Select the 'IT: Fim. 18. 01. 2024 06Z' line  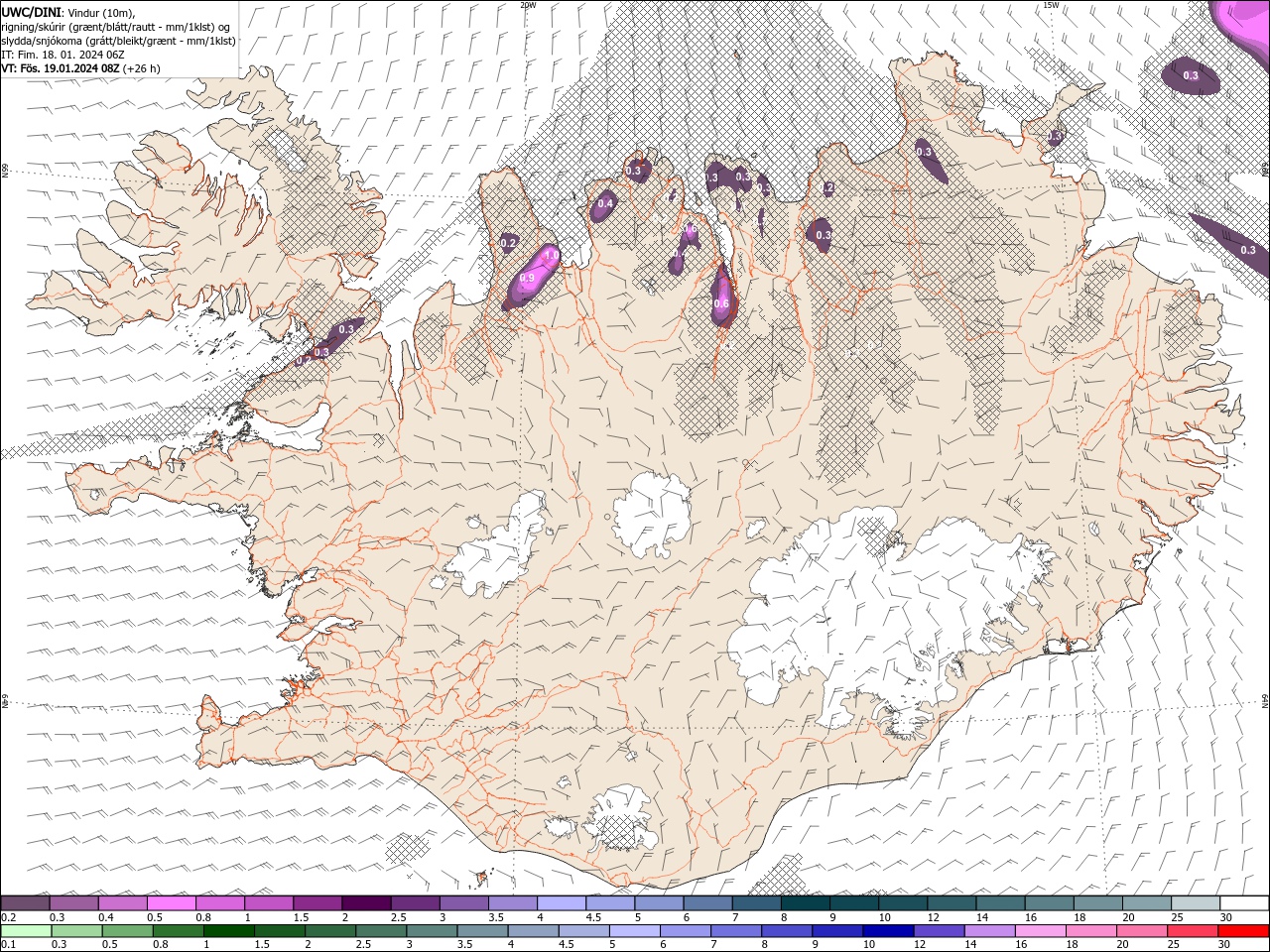(63, 55)
